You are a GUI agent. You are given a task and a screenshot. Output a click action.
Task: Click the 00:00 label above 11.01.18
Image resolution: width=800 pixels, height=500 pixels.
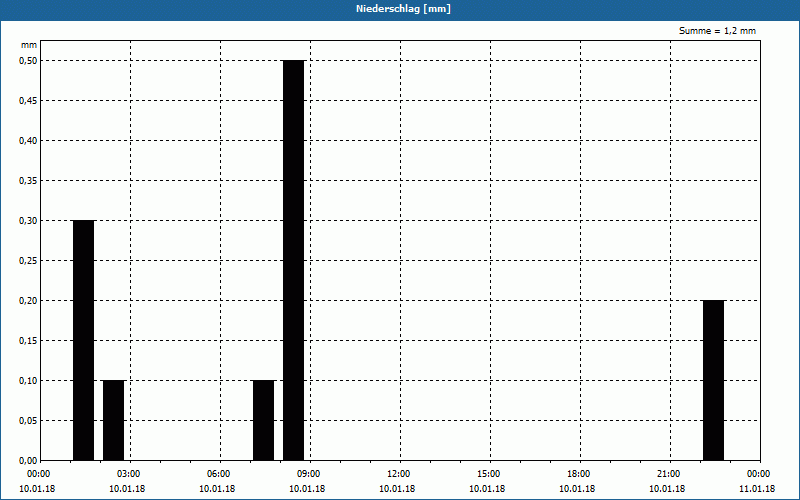(760, 474)
